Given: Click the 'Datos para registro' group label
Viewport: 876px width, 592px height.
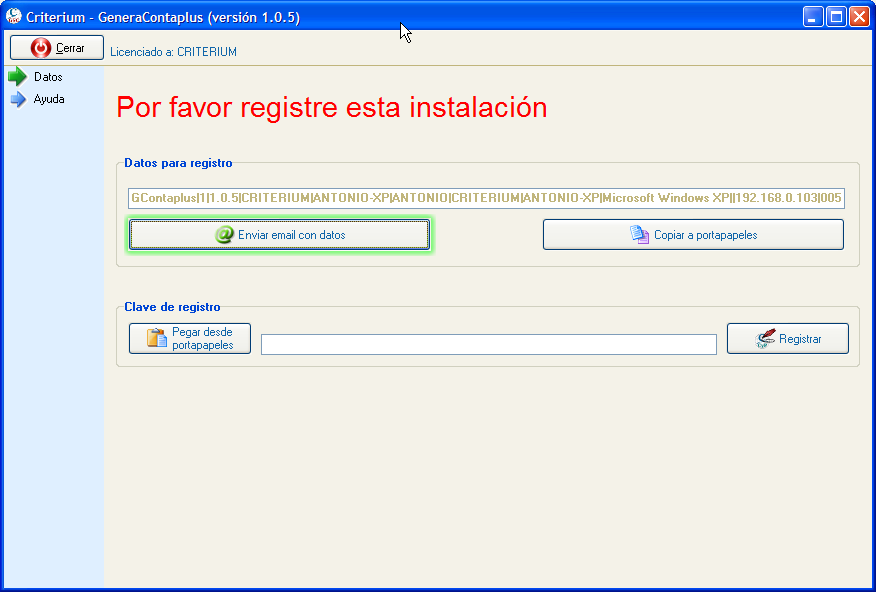Looking at the screenshot, I should click(x=178, y=163).
